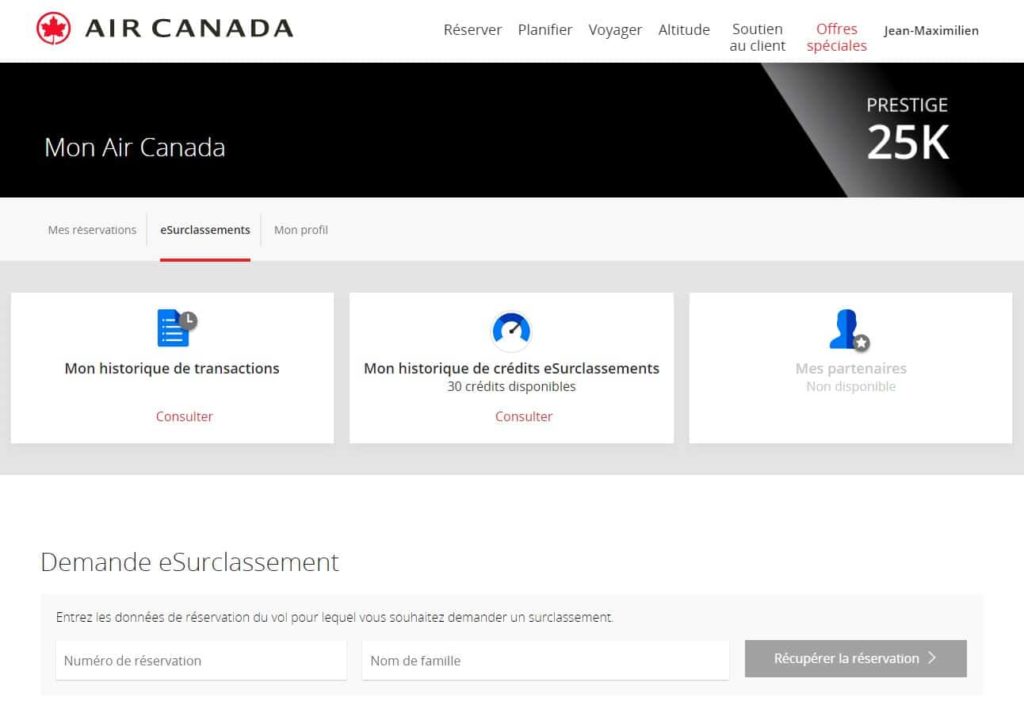1024x713 pixels.
Task: Click the Numéro de réservation input field
Action: pos(200,660)
